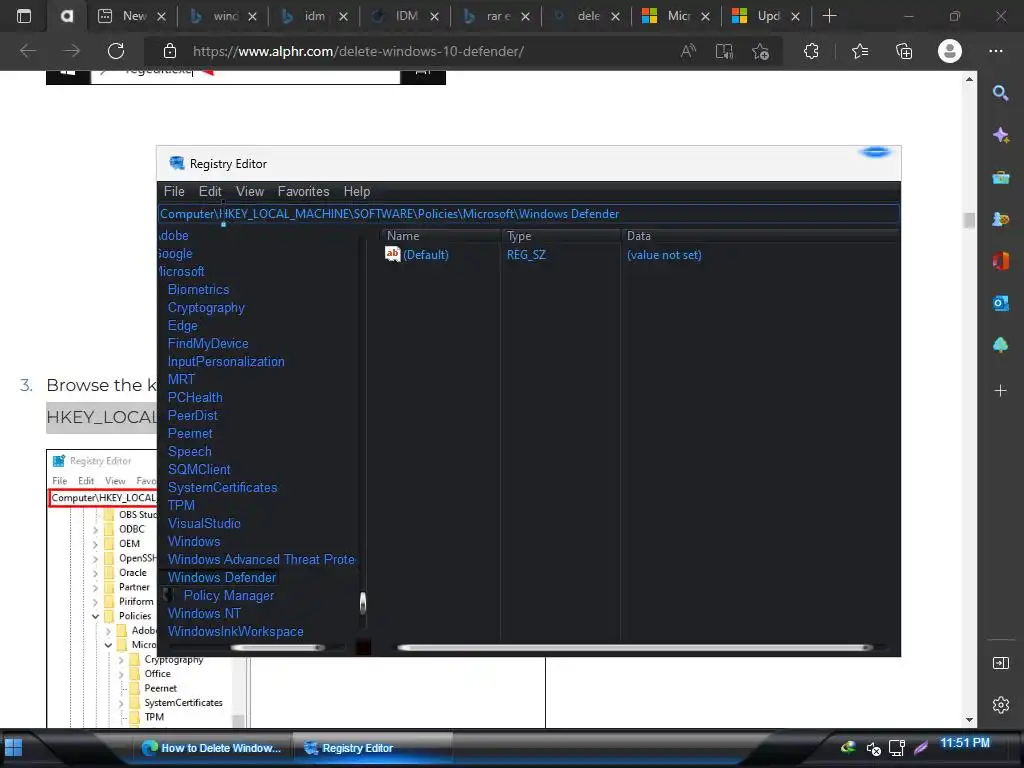Viewport: 1024px width, 768px height.
Task: Click the Type column header
Action: [561, 236]
